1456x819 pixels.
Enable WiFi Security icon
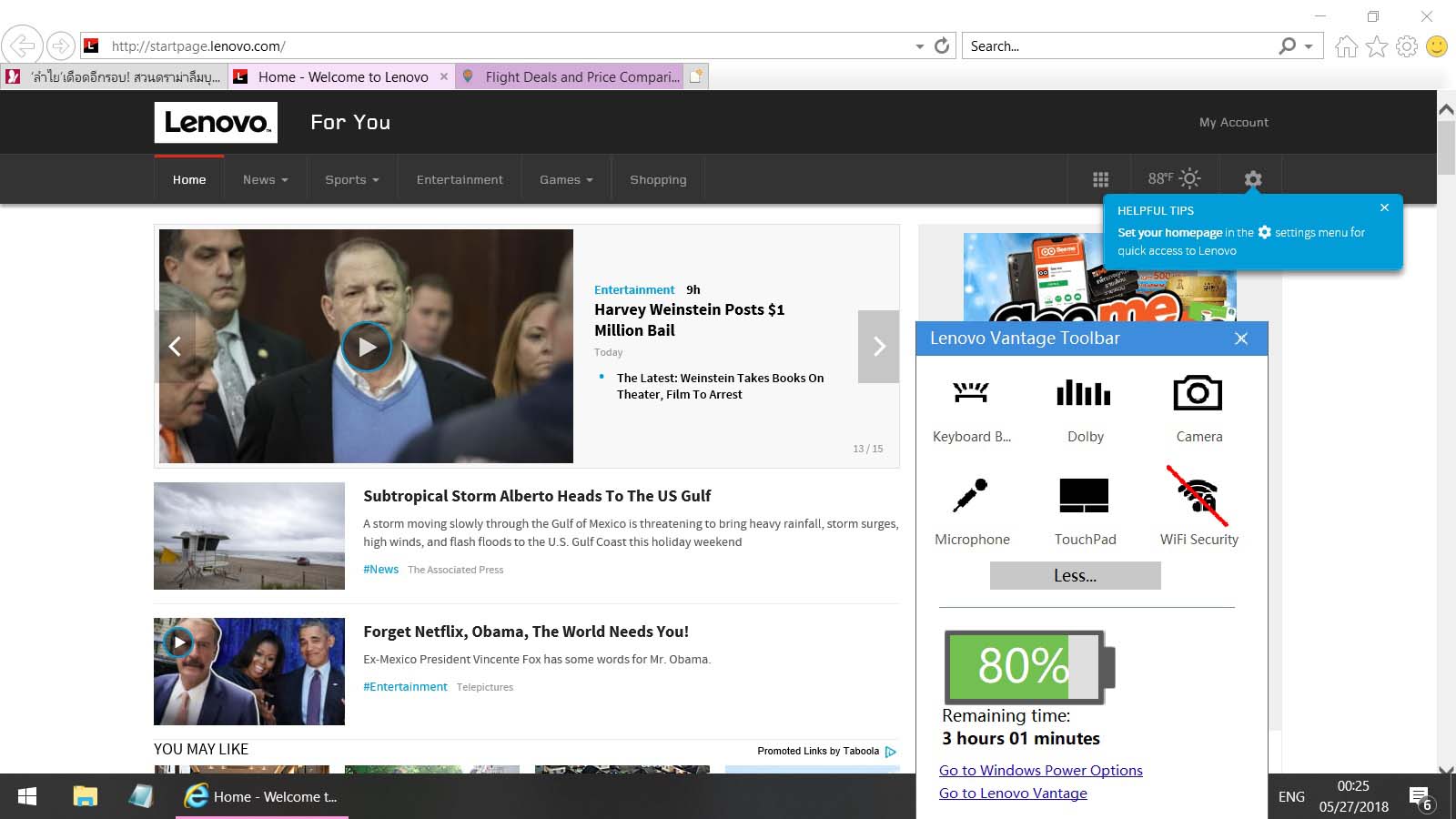1198,495
